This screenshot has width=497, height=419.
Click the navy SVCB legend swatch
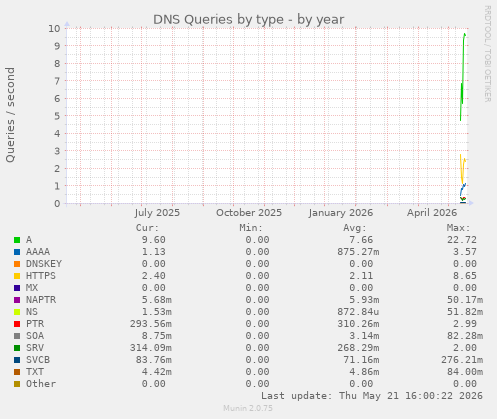(x=17, y=360)
